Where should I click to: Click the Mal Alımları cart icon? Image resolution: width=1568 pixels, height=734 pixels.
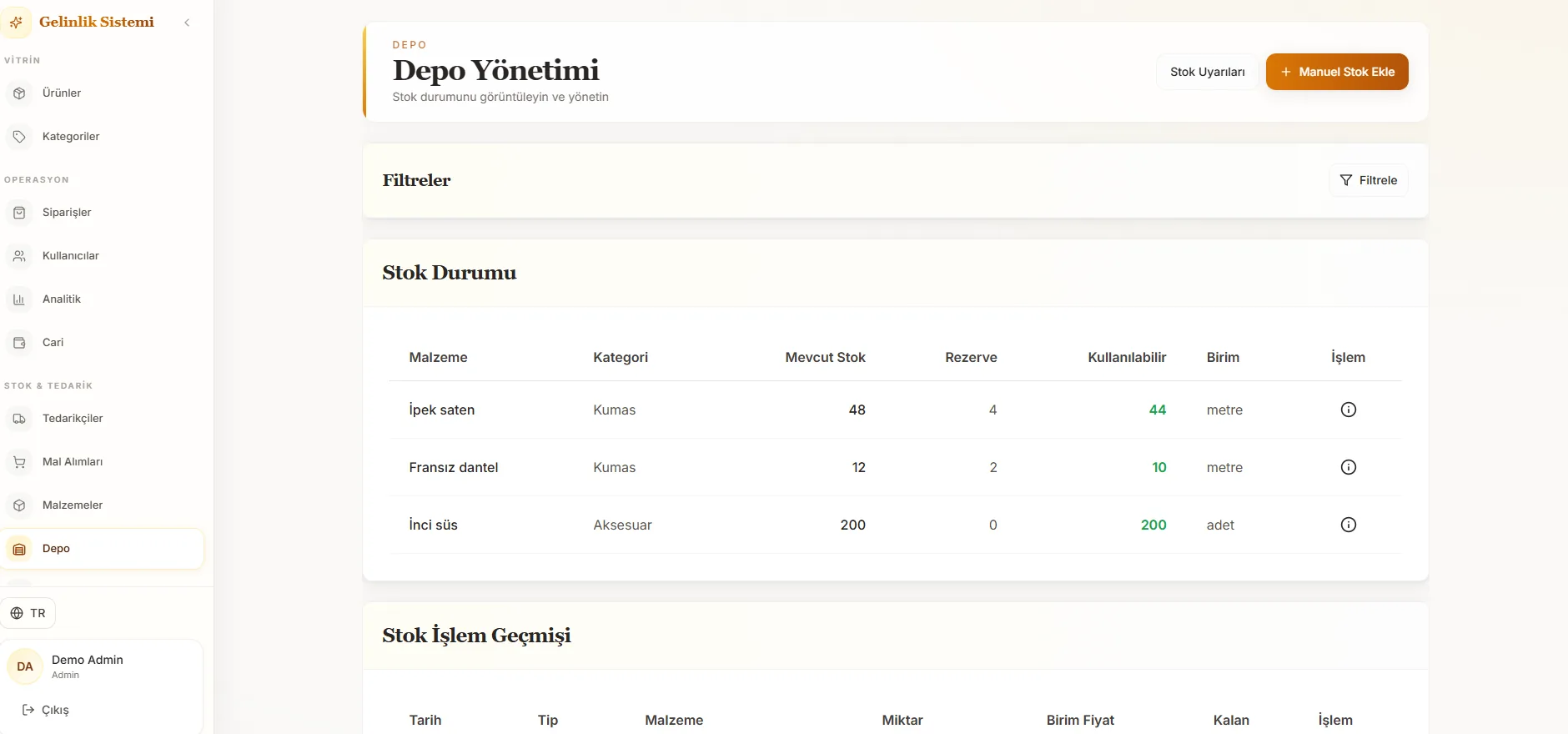(x=19, y=462)
